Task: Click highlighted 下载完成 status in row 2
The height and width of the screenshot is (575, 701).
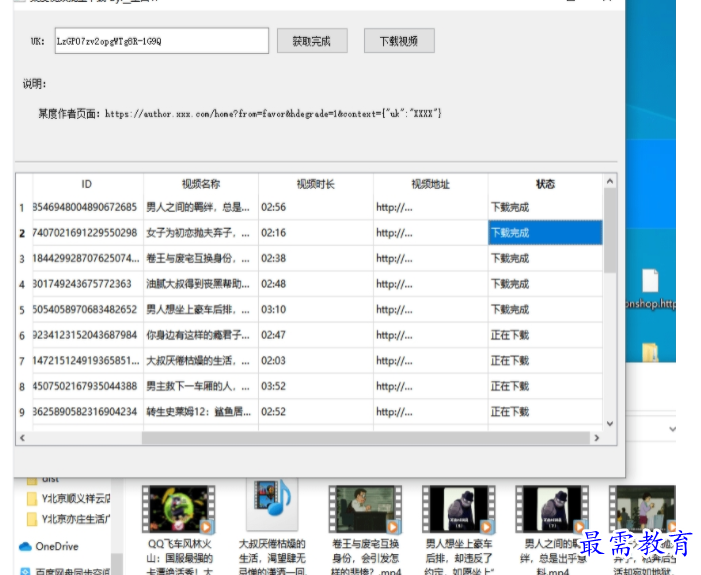Action: pos(545,233)
